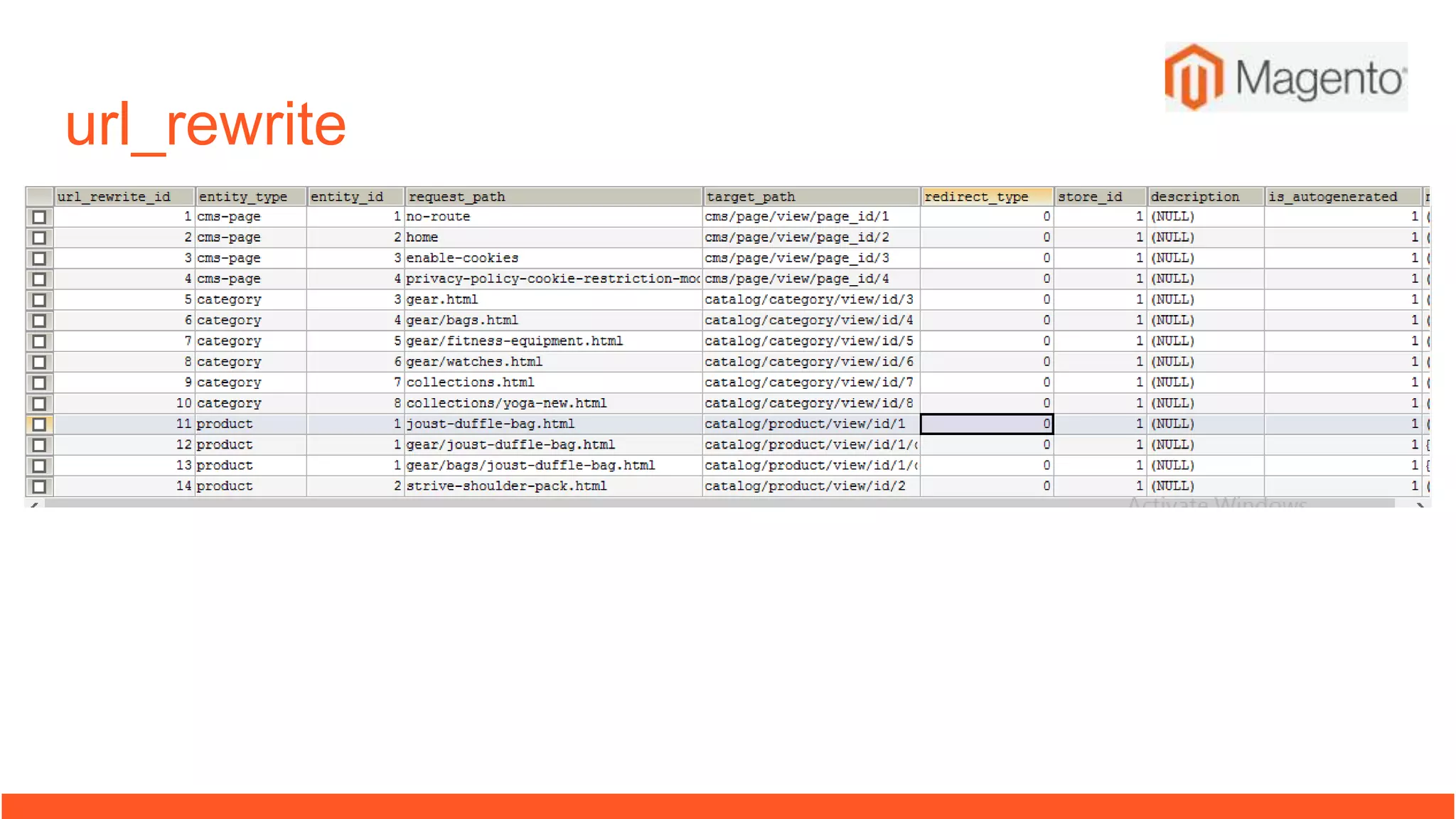The height and width of the screenshot is (819, 1456).
Task: Select cell 'gear/bags/joust-duffle-bag.html'
Action: click(554, 466)
